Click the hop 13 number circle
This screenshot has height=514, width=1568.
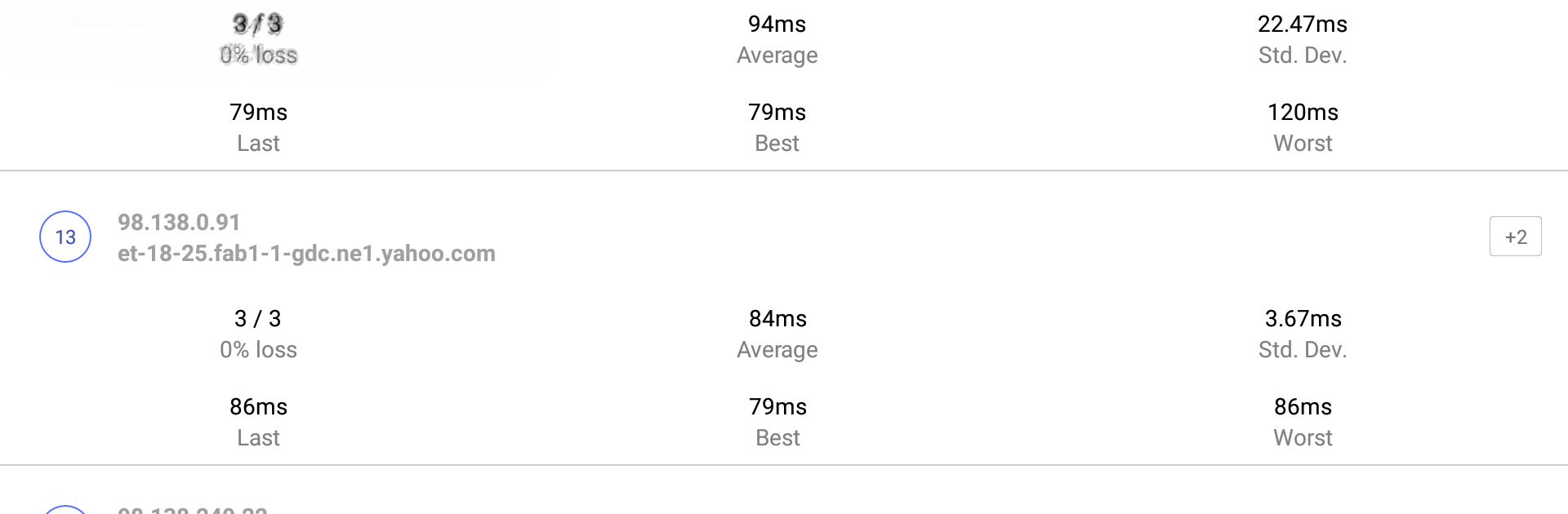tap(65, 237)
